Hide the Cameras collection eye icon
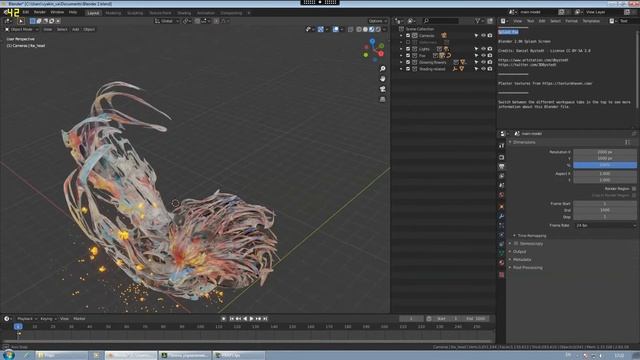This screenshot has height=360, width=640. pos(483,36)
